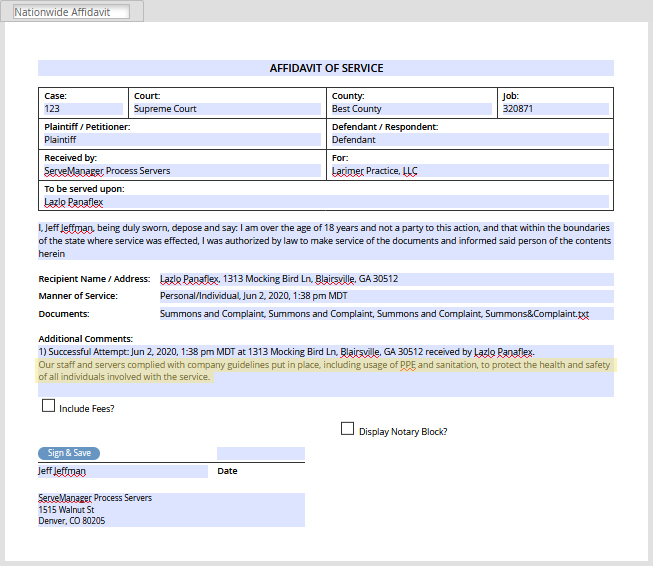The width and height of the screenshot is (653, 566).
Task: Edit the Court field Supreme Court
Action: pos(227,109)
